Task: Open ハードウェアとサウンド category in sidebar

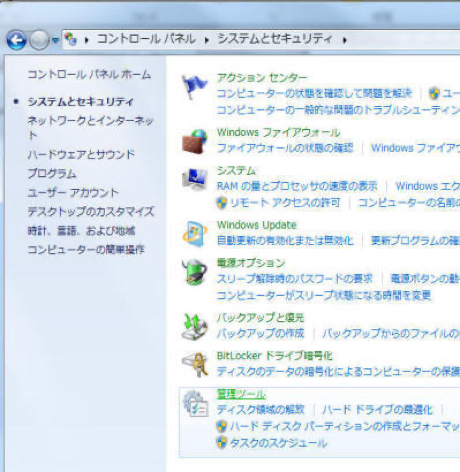Action: tap(81, 154)
